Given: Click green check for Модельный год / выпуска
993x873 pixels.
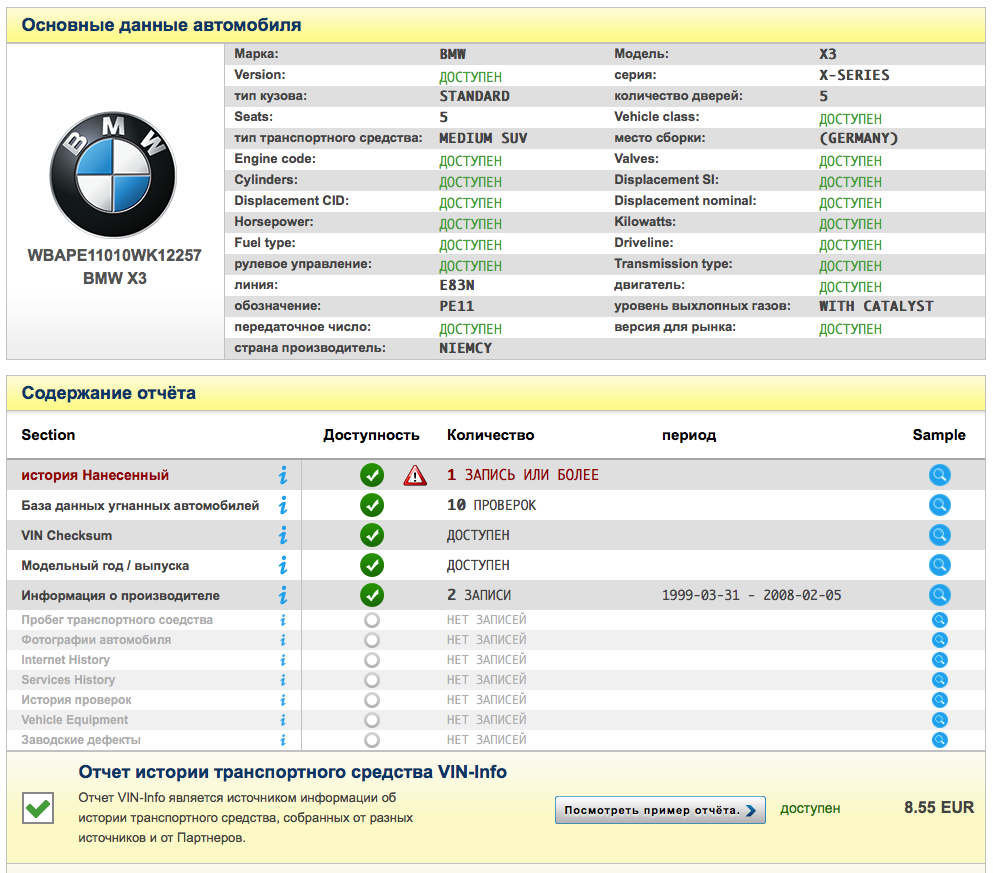Looking at the screenshot, I should click(x=372, y=565).
